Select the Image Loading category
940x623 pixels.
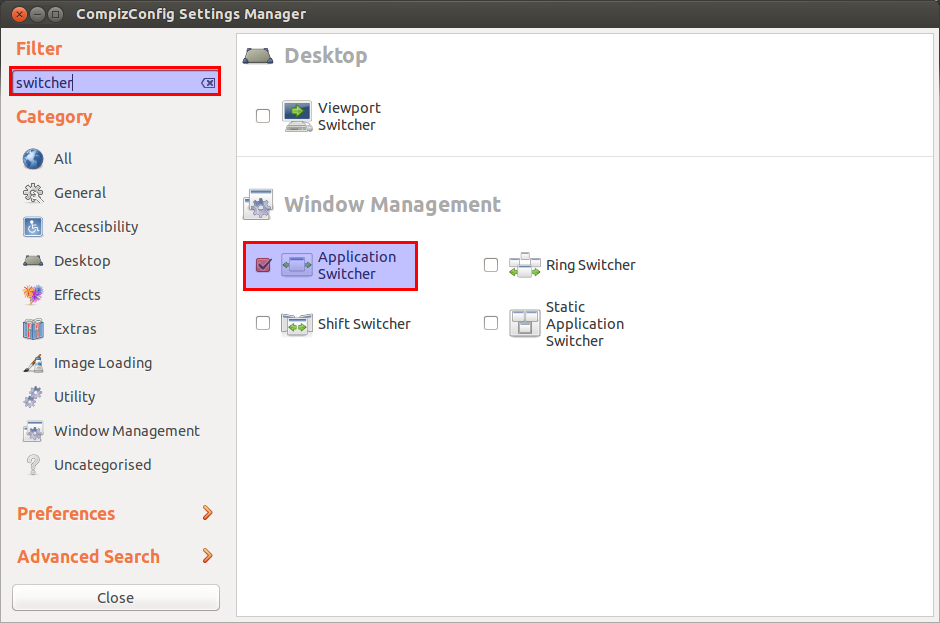[x=103, y=363]
